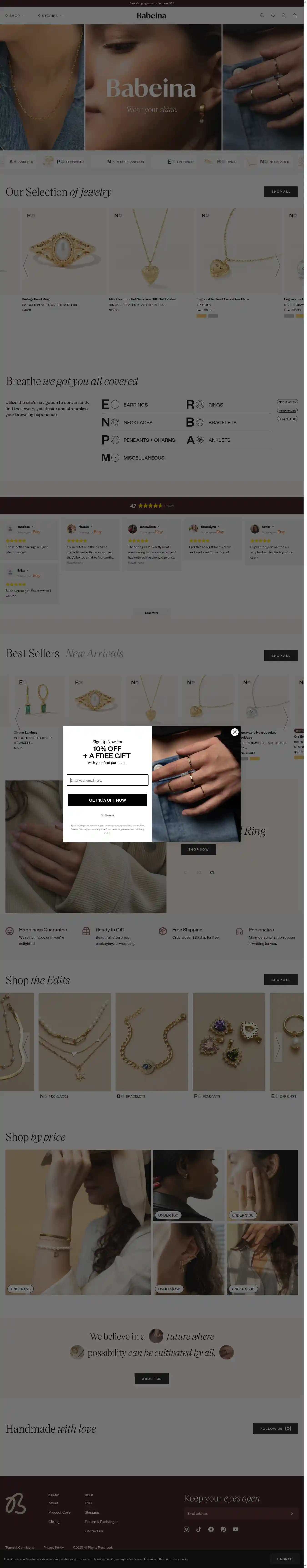Open the shopping bag icon

coord(294,15)
